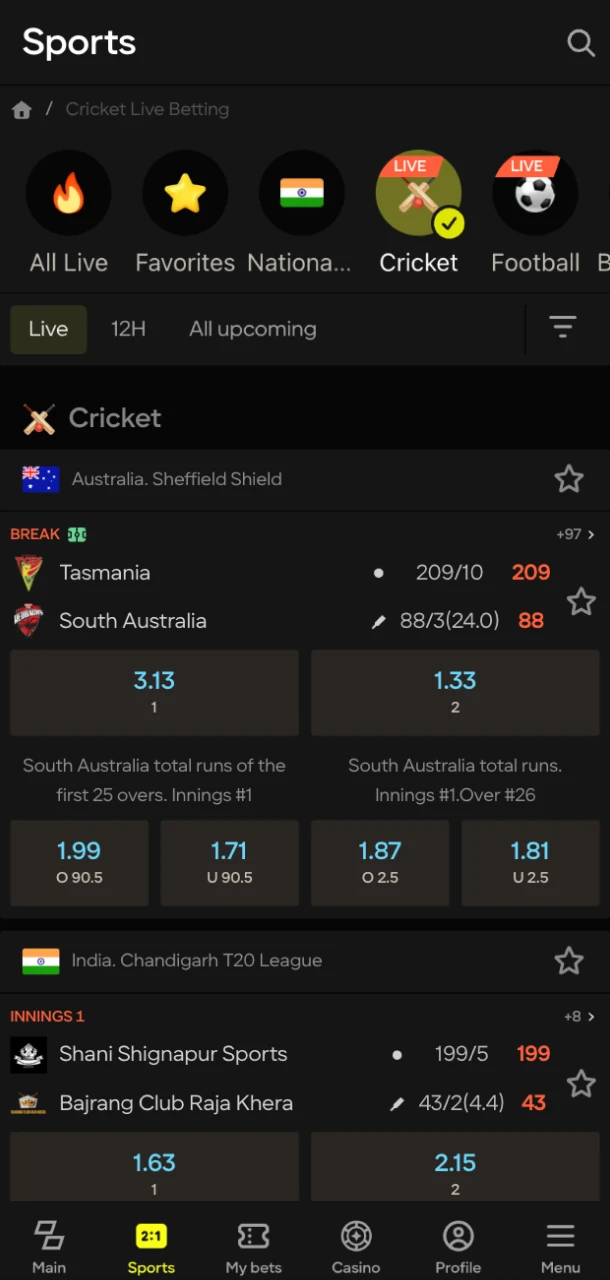Open My bets from bottom navigation
This screenshot has width=610, height=1280.
point(253,1245)
